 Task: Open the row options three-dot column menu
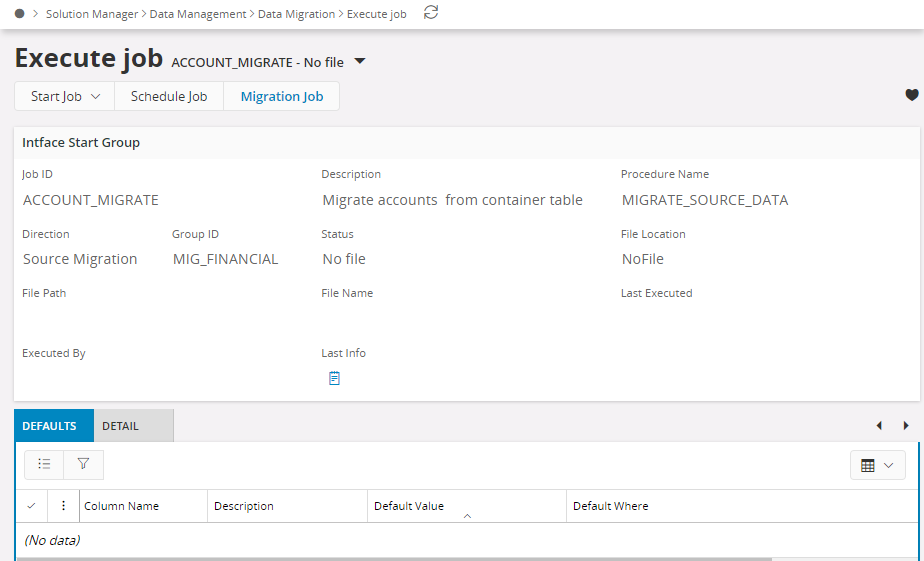[63, 506]
